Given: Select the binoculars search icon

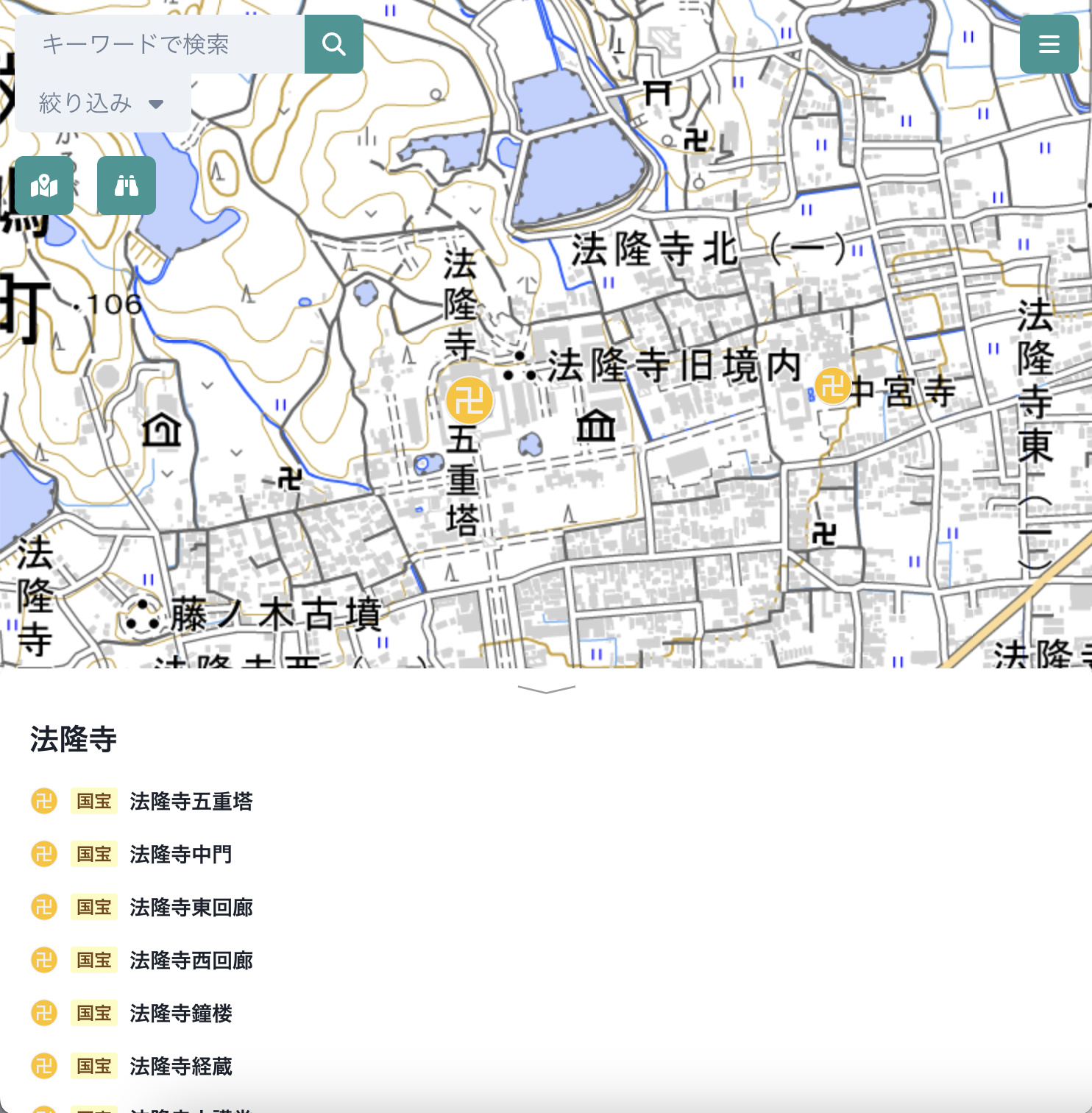Looking at the screenshot, I should click(126, 185).
